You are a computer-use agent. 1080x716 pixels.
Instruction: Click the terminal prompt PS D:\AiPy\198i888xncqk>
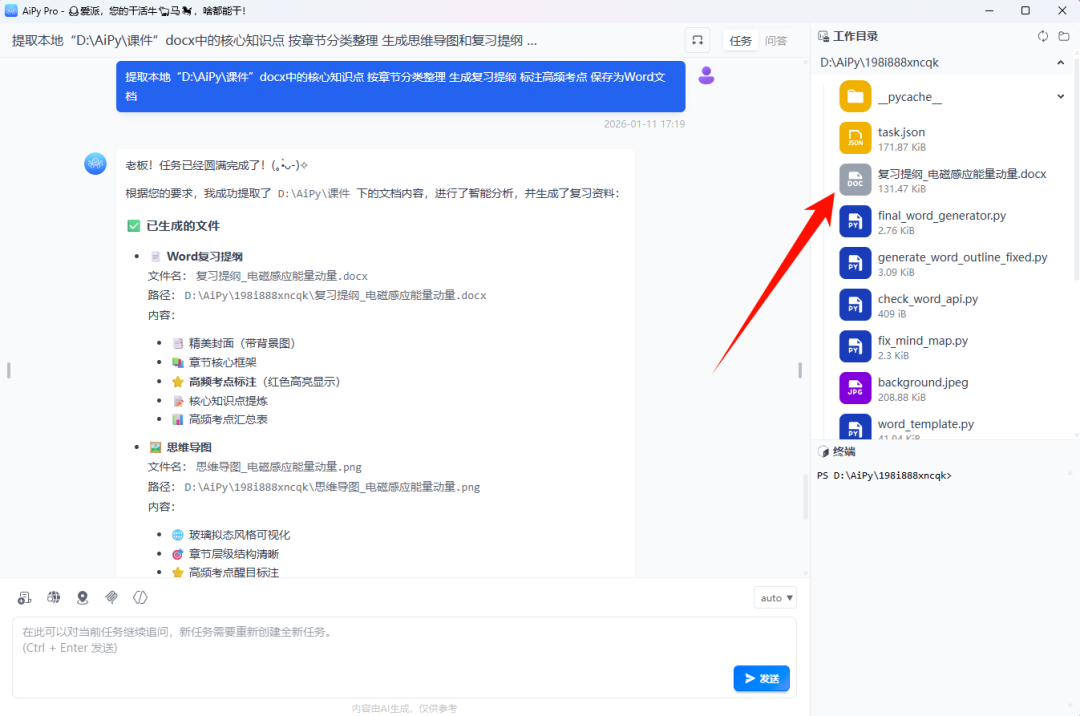point(884,476)
